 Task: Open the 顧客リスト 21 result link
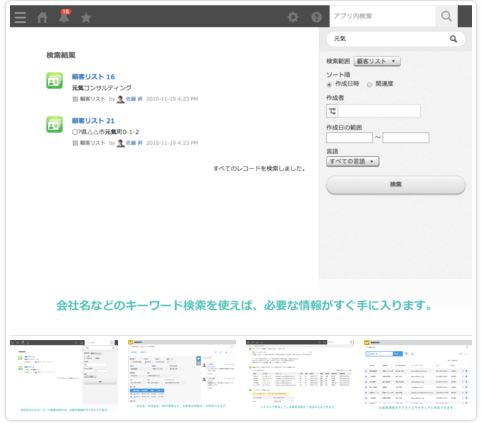pos(93,121)
